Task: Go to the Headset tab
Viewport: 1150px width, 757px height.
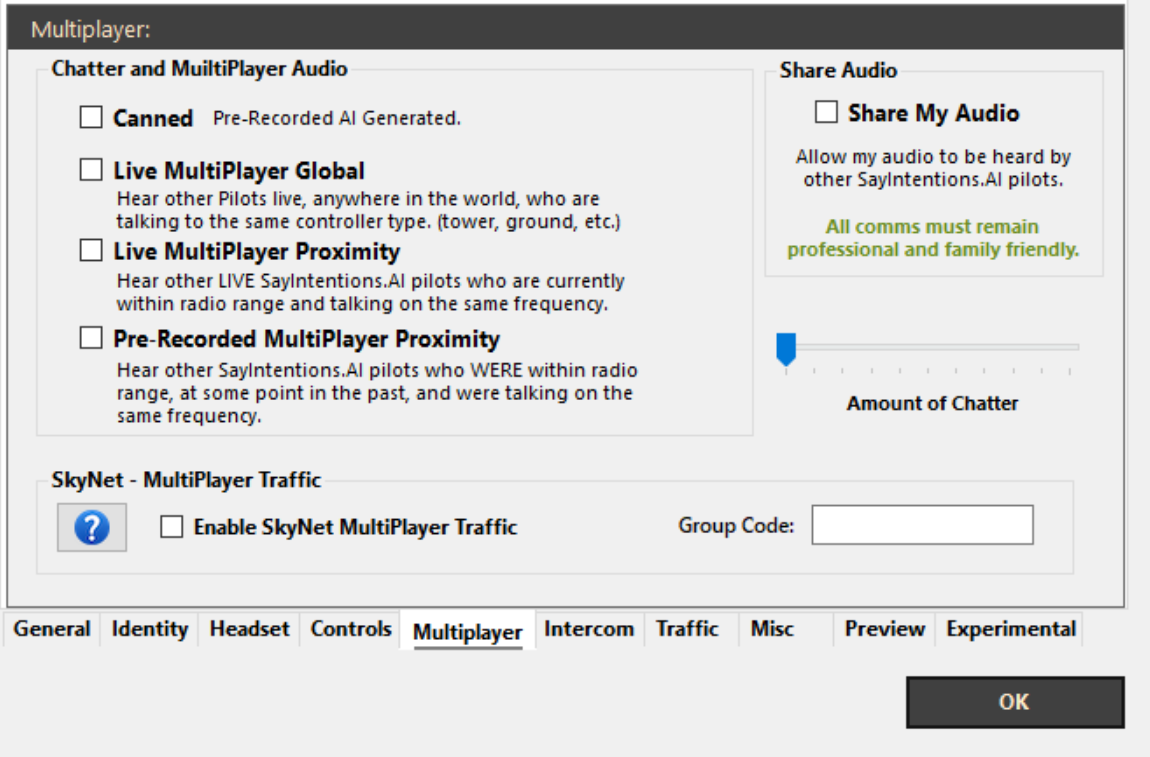Action: (x=249, y=629)
